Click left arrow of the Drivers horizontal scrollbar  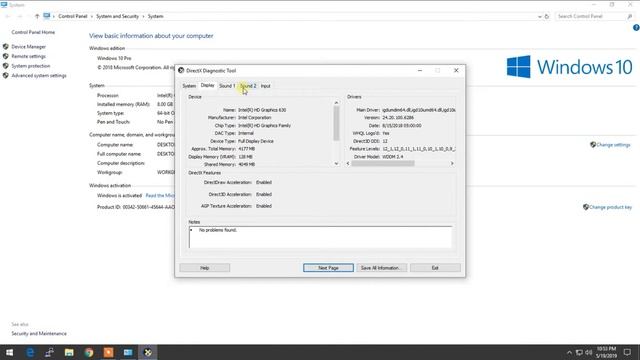point(348,163)
